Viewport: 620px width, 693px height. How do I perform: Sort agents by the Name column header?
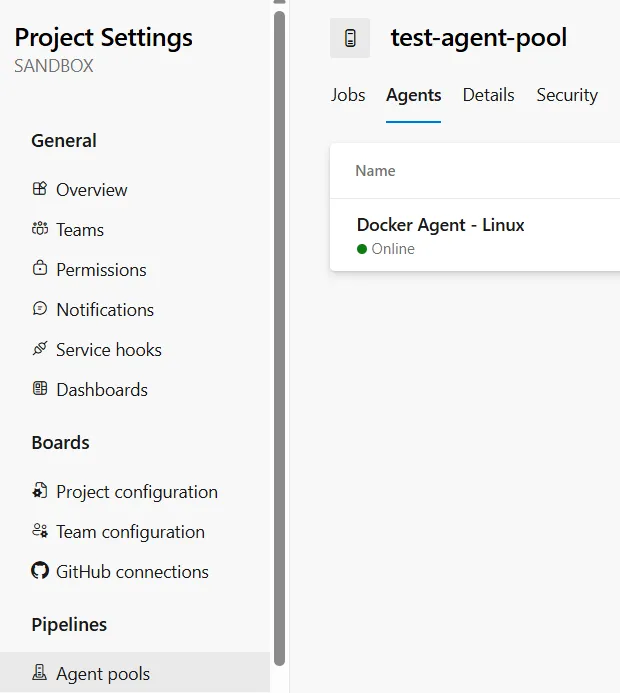[376, 171]
